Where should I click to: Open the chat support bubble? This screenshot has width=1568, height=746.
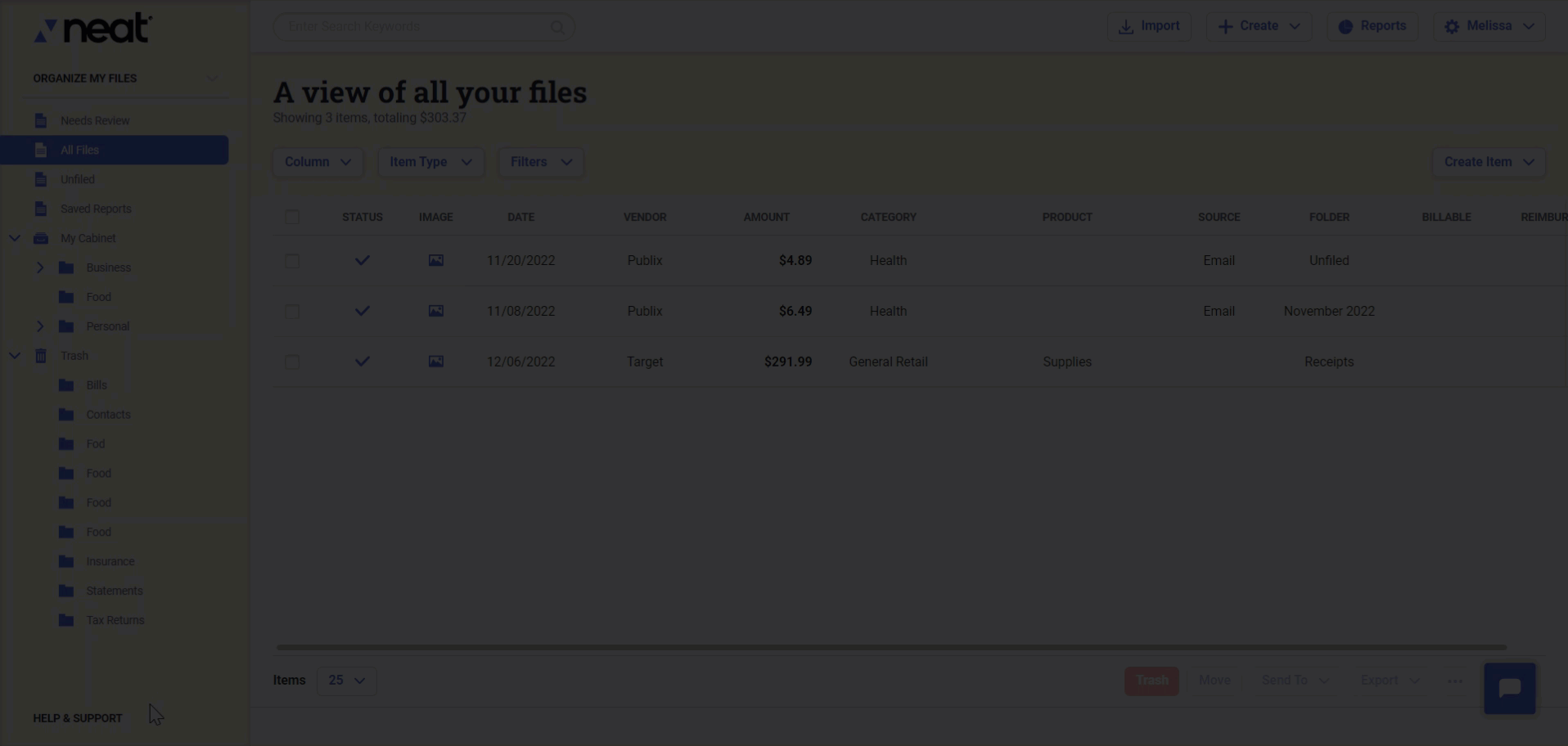click(1510, 689)
